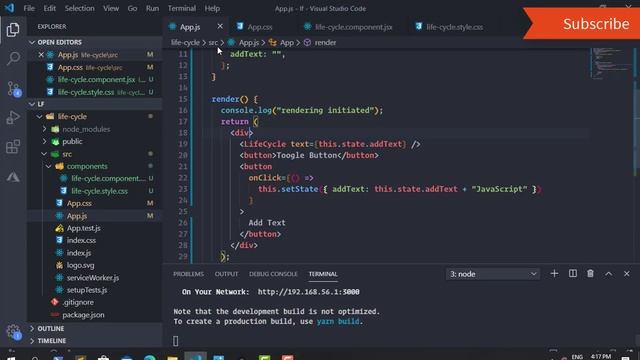Click life-cycle in the breadcrumb path
Image resolution: width=640 pixels, height=360 pixels.
click(x=185, y=42)
